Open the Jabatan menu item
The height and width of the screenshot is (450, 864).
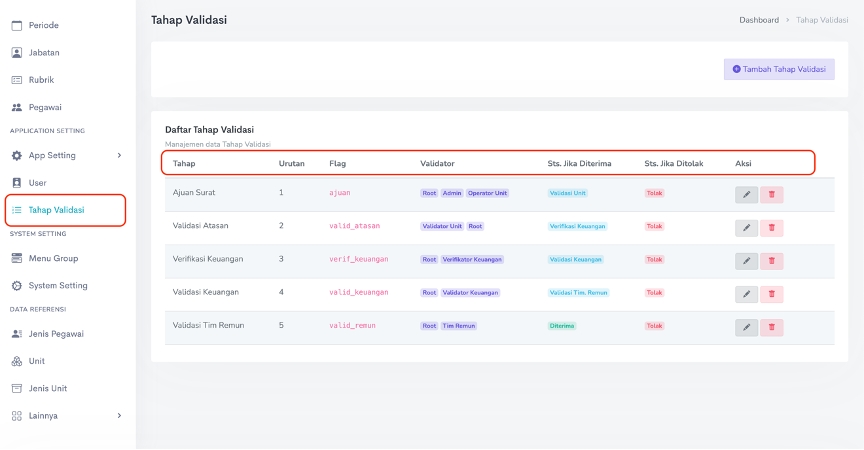[x=45, y=52]
